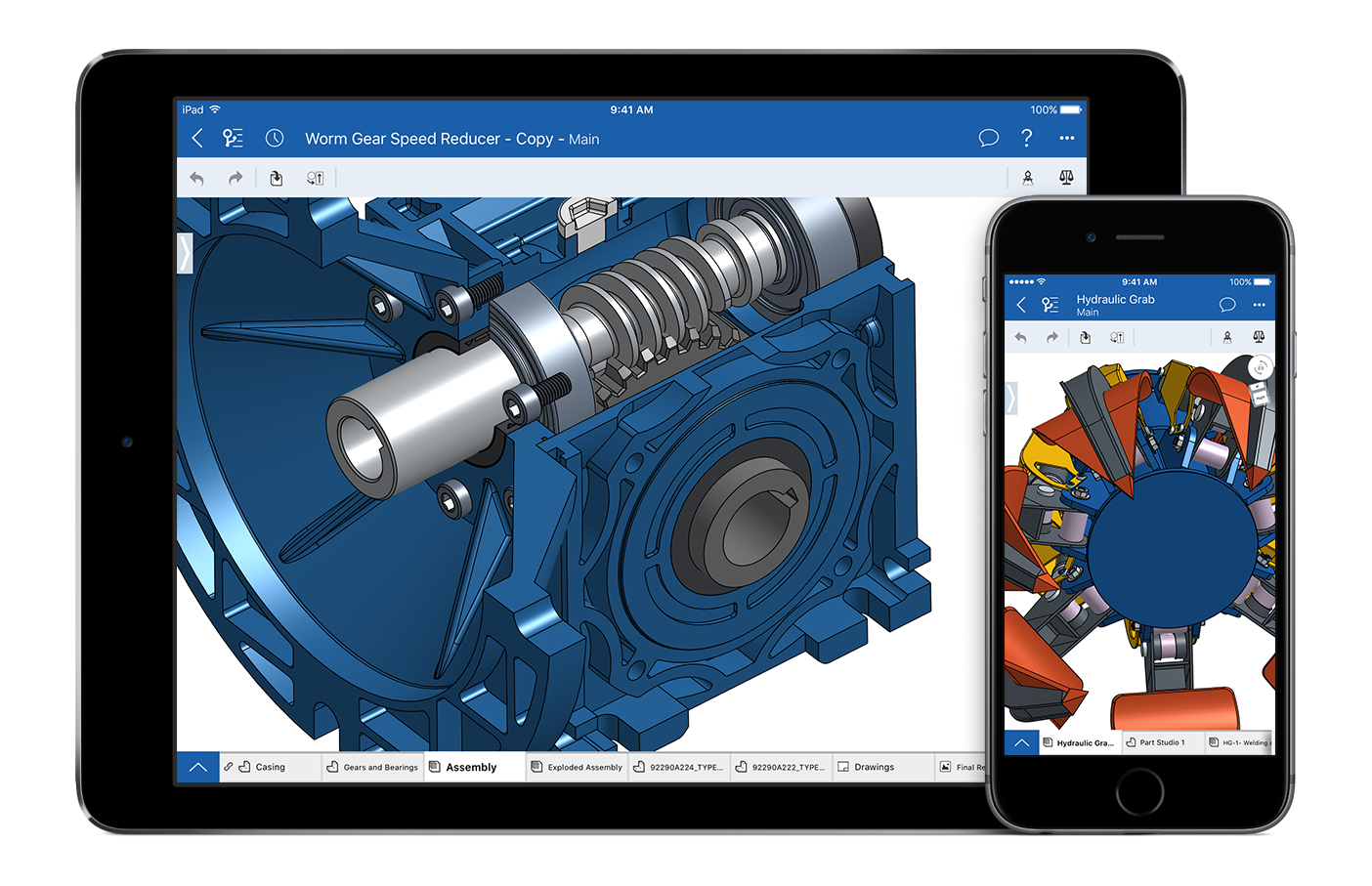This screenshot has width=1372, height=886.
Task: Select the undo arrow on the iPad toolbar
Action: (x=196, y=177)
